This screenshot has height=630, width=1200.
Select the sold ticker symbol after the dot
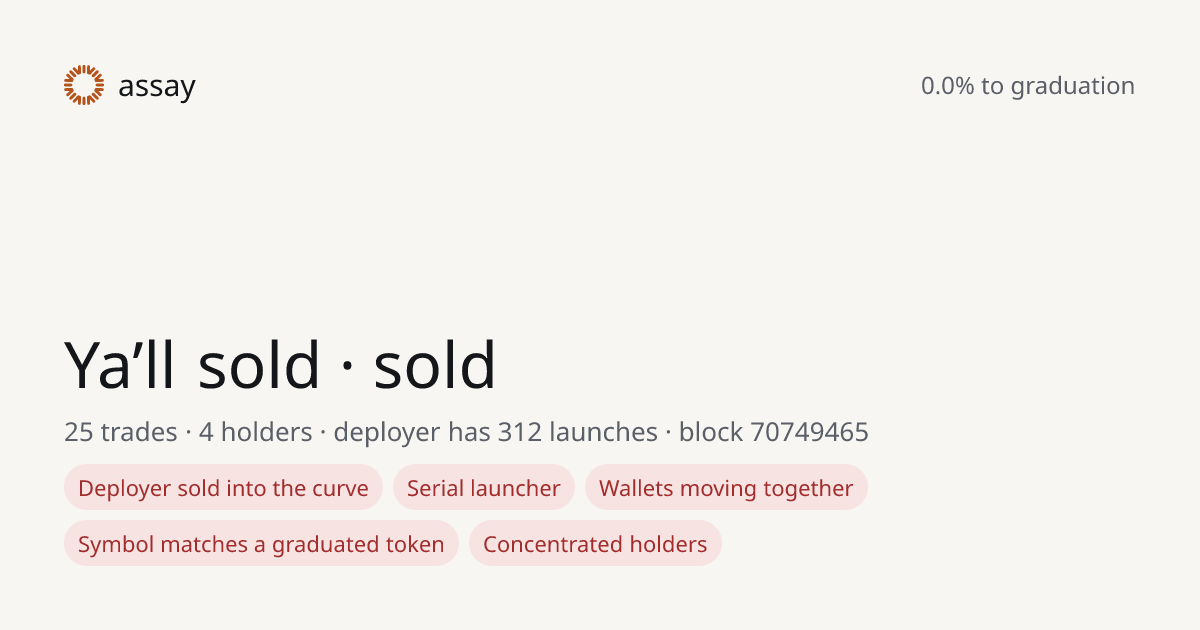tap(435, 365)
